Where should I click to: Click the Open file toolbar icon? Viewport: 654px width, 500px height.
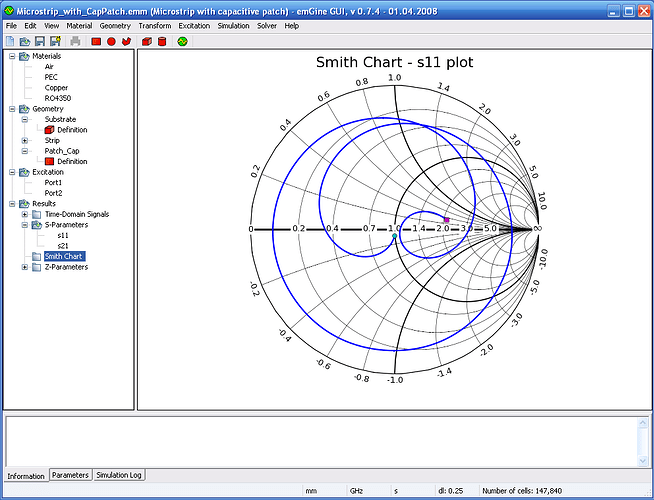(x=25, y=41)
